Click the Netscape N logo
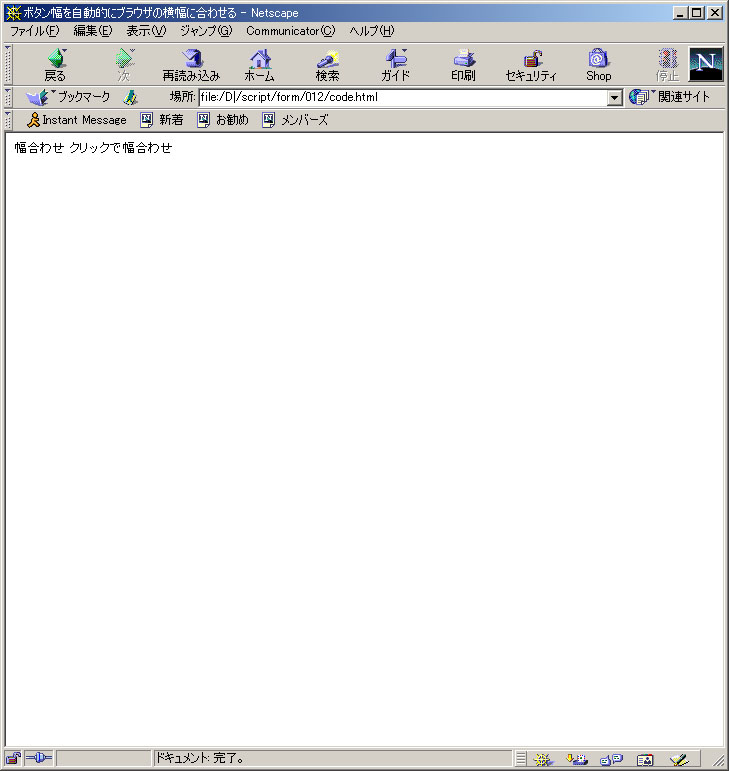Screen dimensions: 729x771 pos(706,64)
